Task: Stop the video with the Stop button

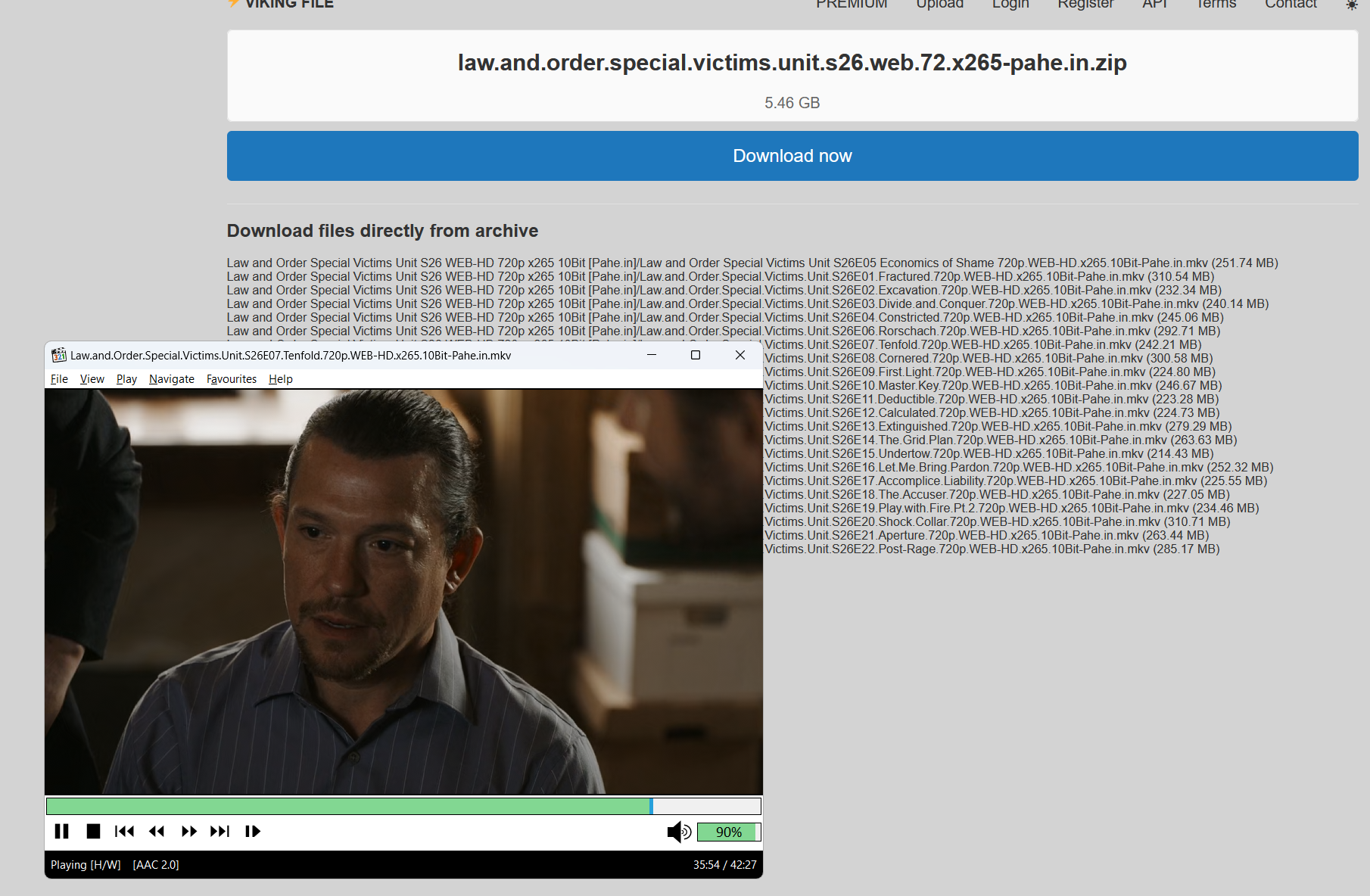Action: click(93, 832)
